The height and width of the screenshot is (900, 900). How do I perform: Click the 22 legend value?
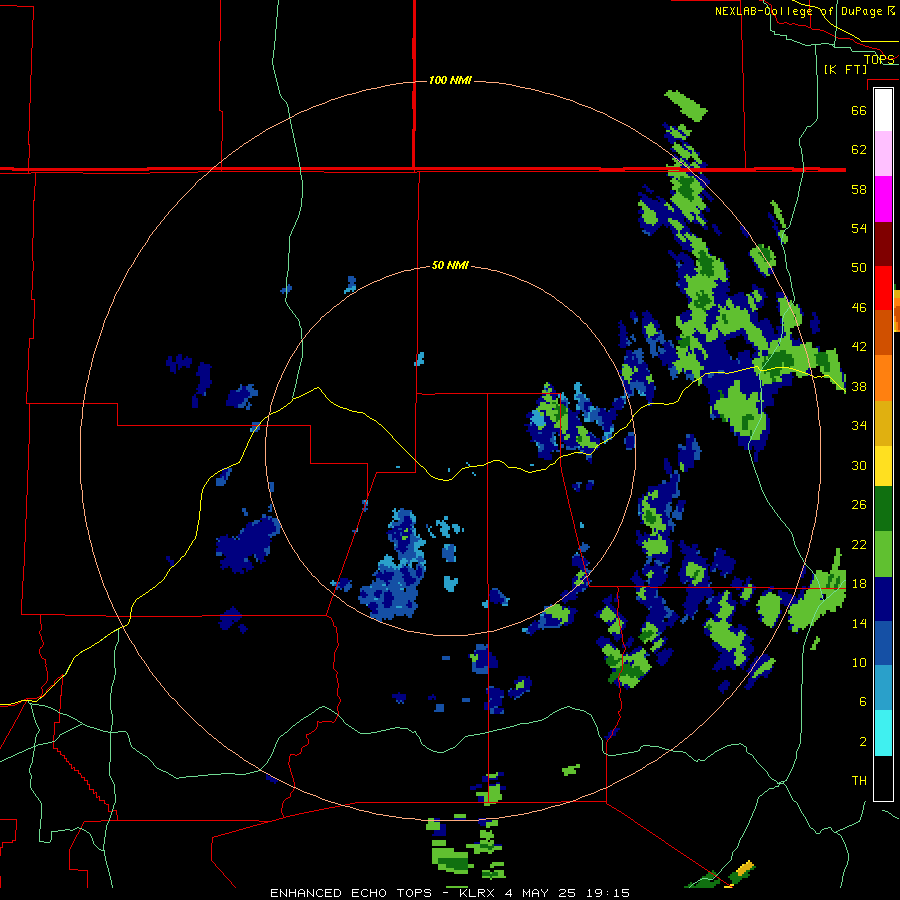pos(859,544)
